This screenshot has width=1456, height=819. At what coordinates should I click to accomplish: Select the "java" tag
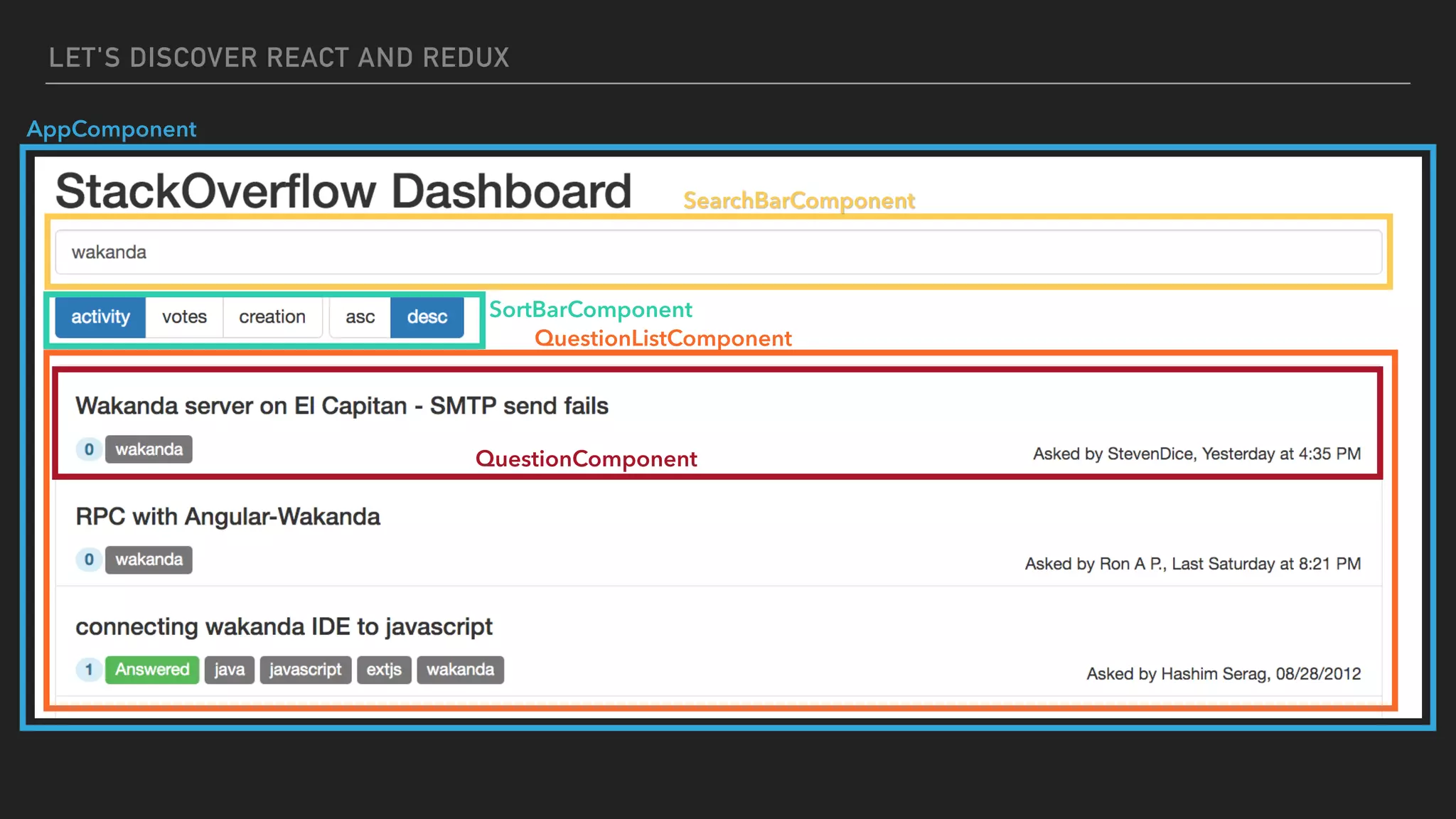[x=230, y=670]
